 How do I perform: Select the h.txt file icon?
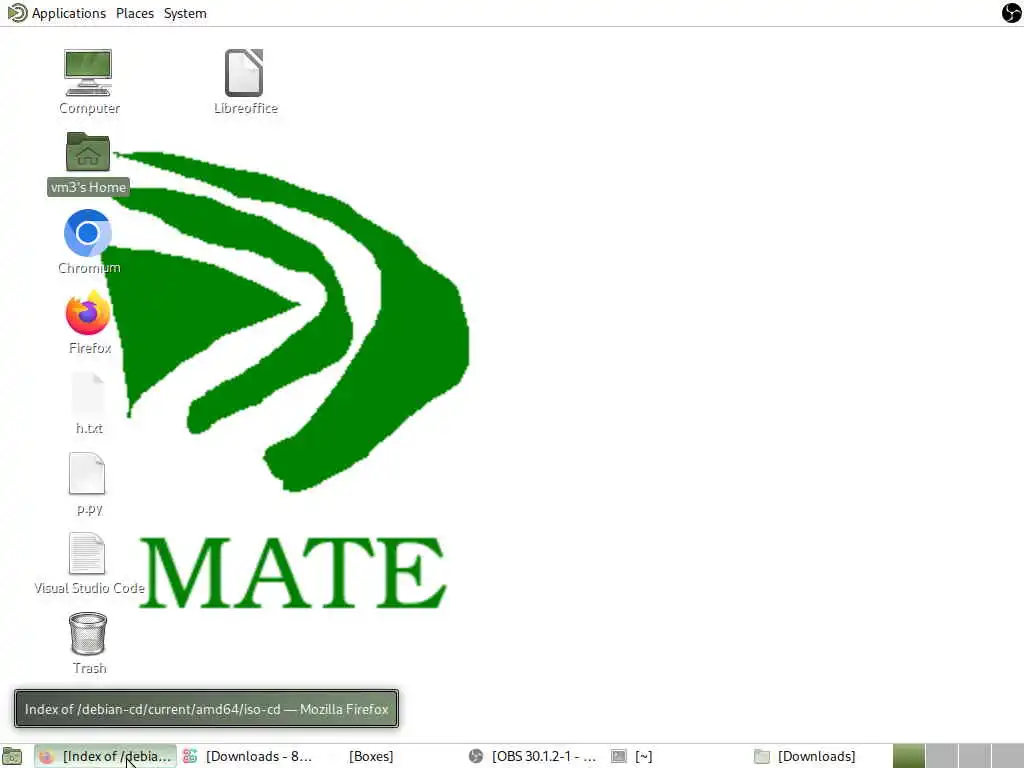pyautogui.click(x=88, y=394)
